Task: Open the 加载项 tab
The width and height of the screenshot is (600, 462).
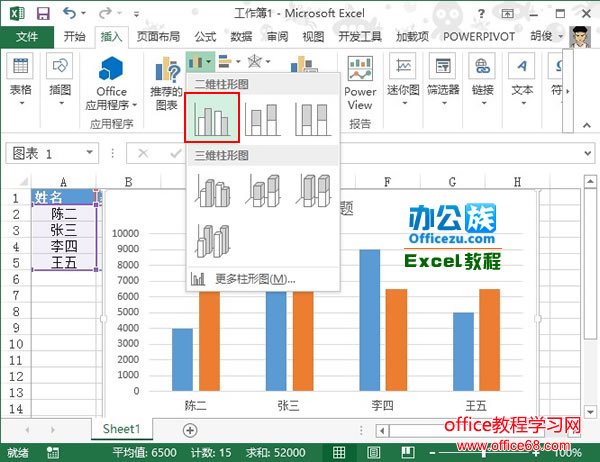Action: point(412,37)
